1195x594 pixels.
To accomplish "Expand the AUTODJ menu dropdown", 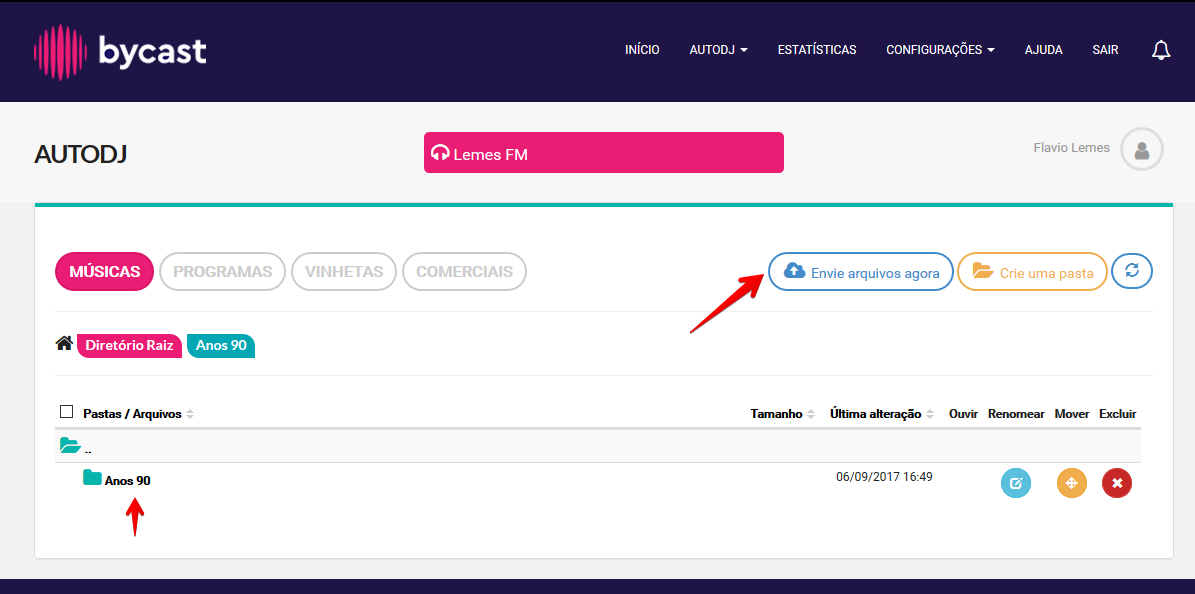I will [x=718, y=50].
